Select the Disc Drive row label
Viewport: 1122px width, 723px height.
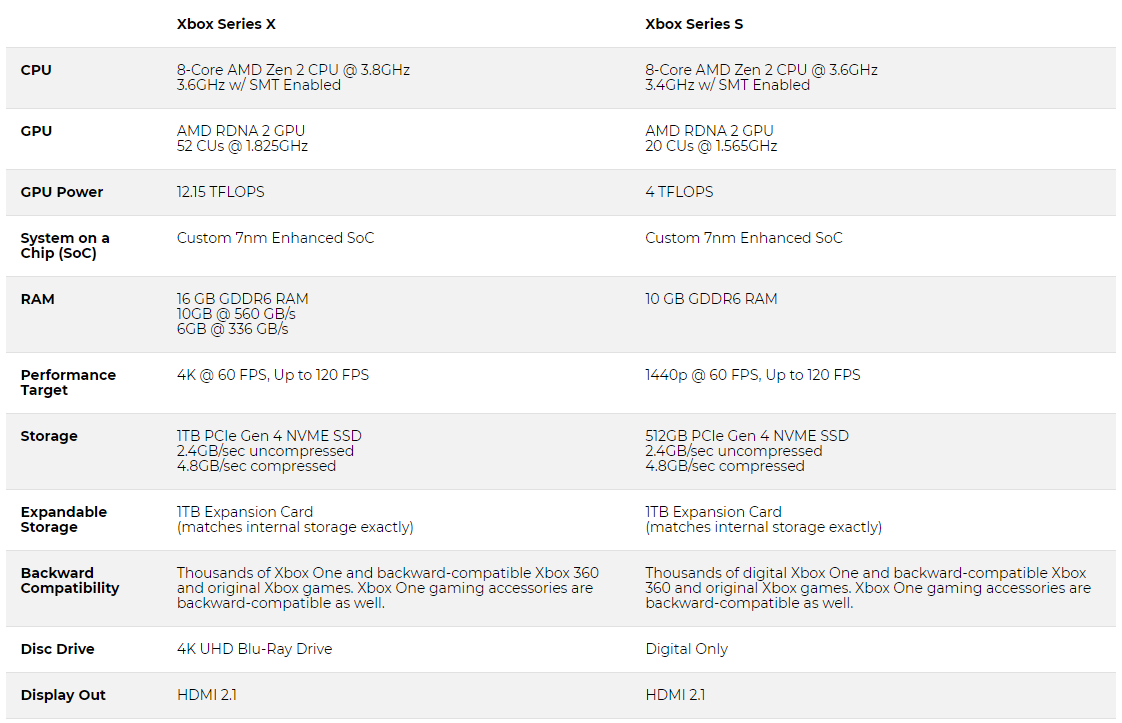(58, 649)
